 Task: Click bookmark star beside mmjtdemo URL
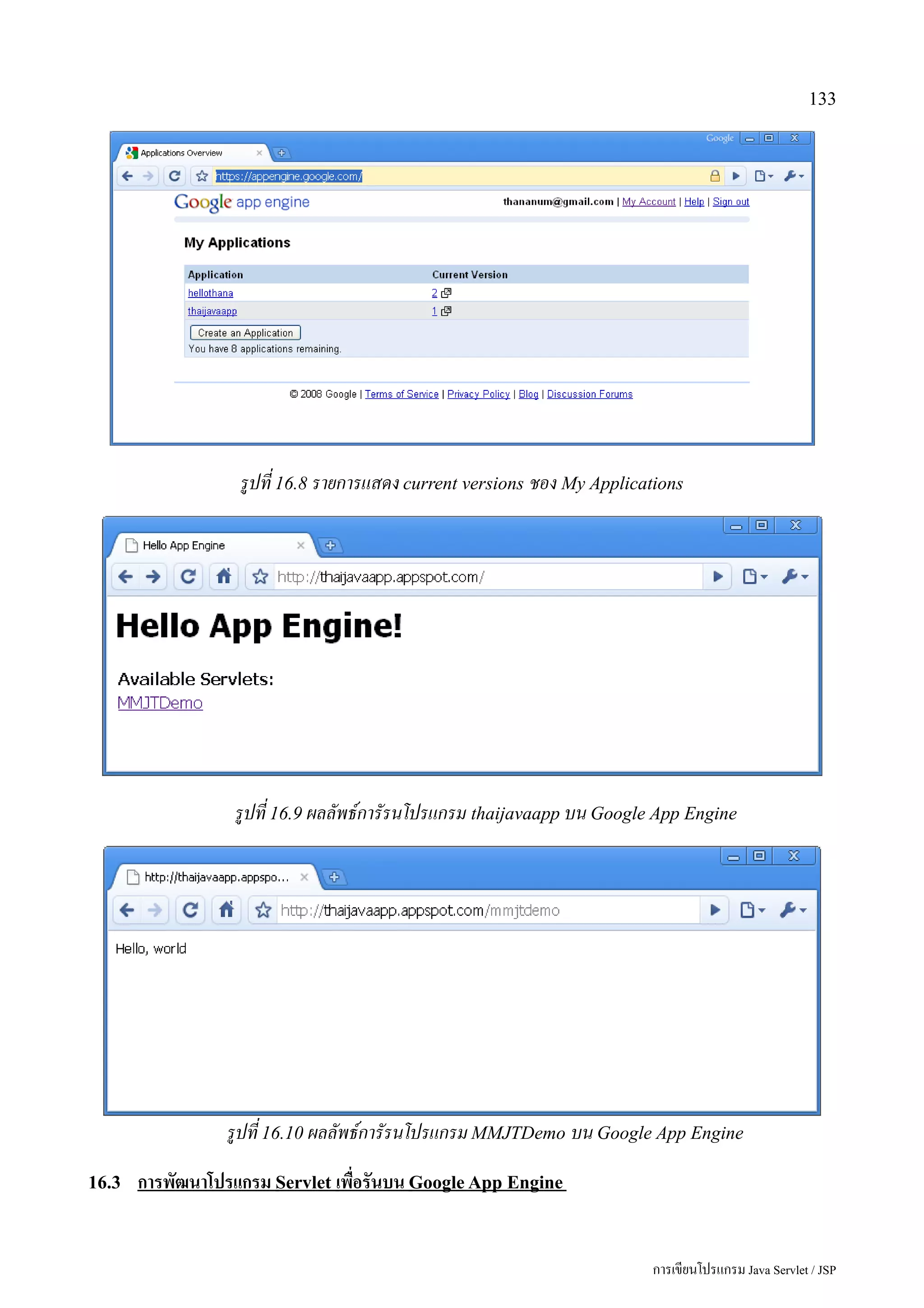(263, 910)
